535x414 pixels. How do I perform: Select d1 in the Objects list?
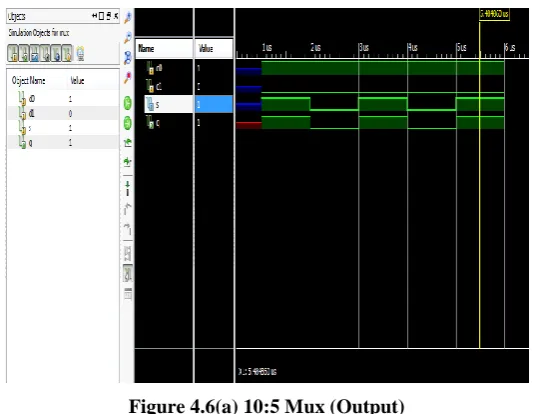(63, 113)
